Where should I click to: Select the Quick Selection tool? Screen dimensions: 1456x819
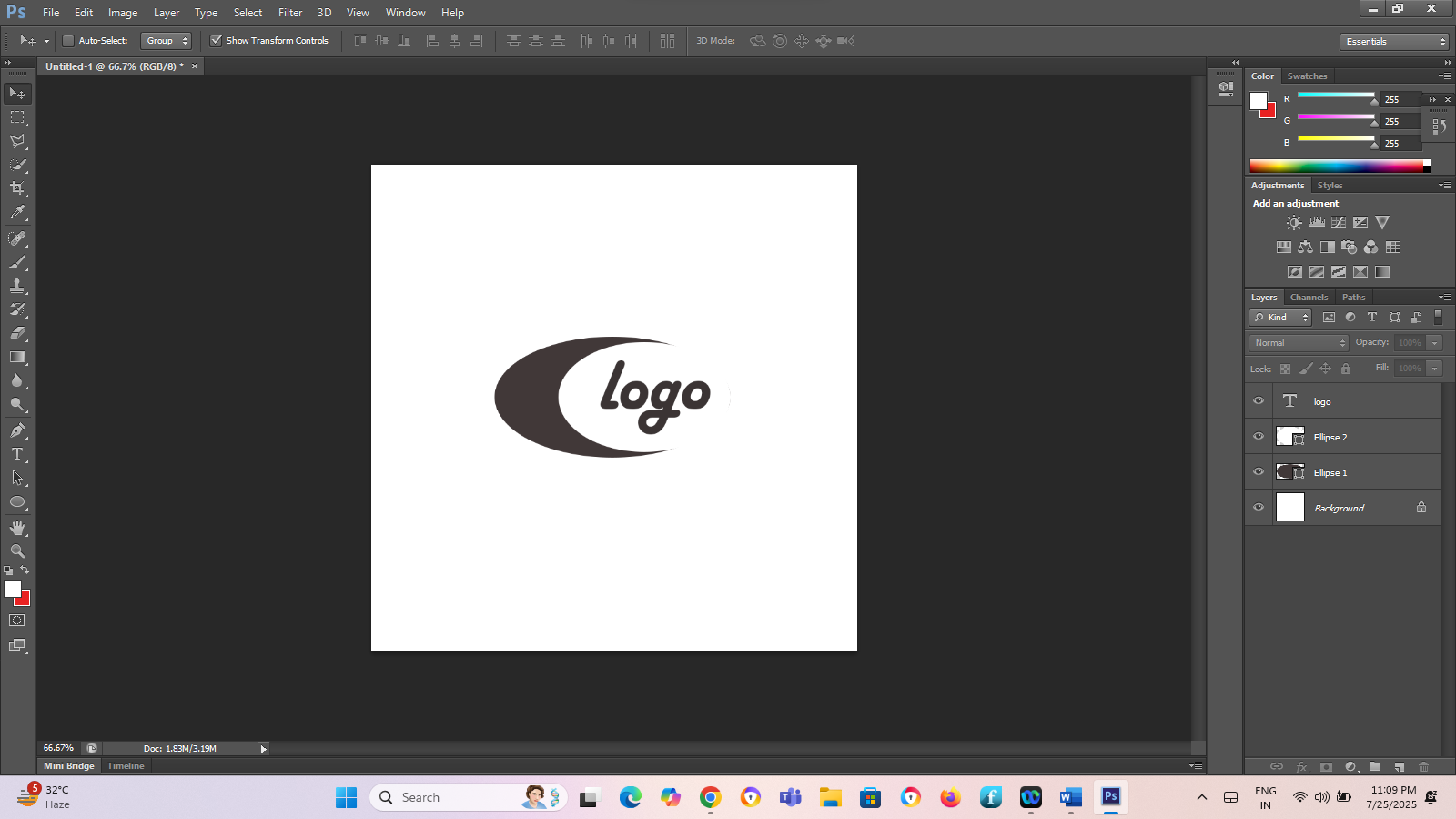[17, 165]
